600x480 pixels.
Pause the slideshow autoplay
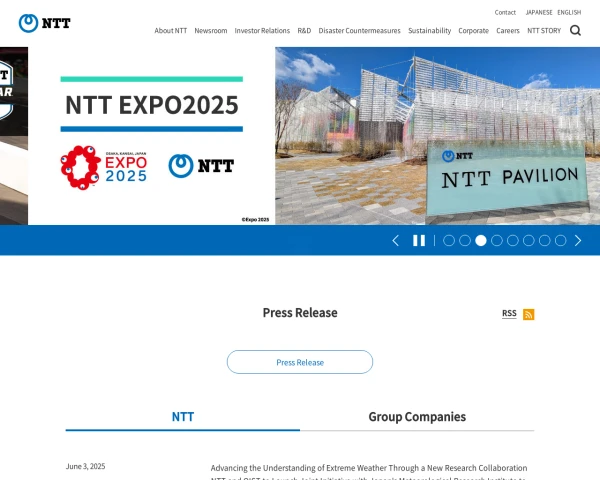click(419, 240)
